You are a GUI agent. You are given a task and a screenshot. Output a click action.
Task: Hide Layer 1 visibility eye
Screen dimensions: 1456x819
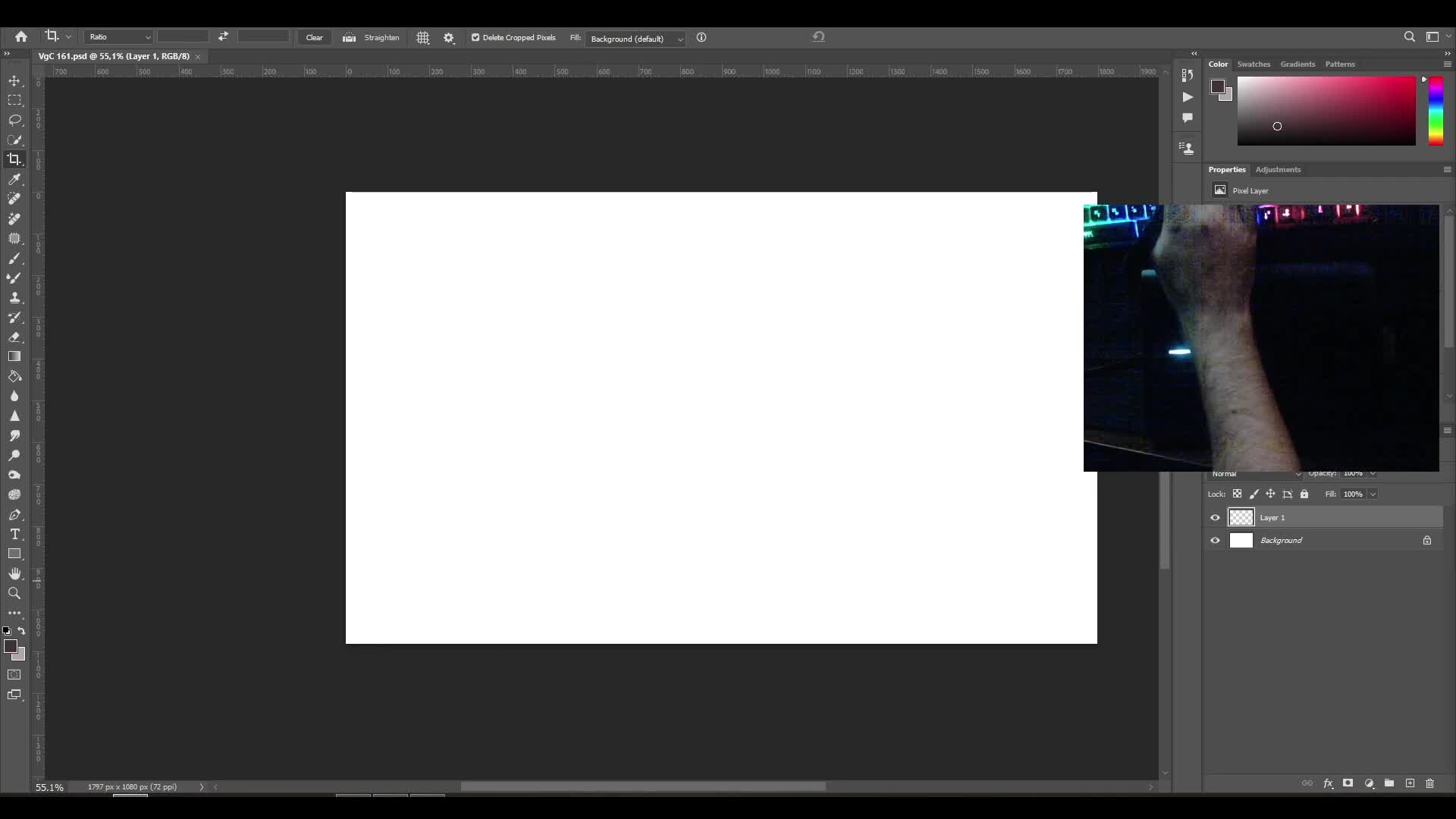[x=1215, y=517]
